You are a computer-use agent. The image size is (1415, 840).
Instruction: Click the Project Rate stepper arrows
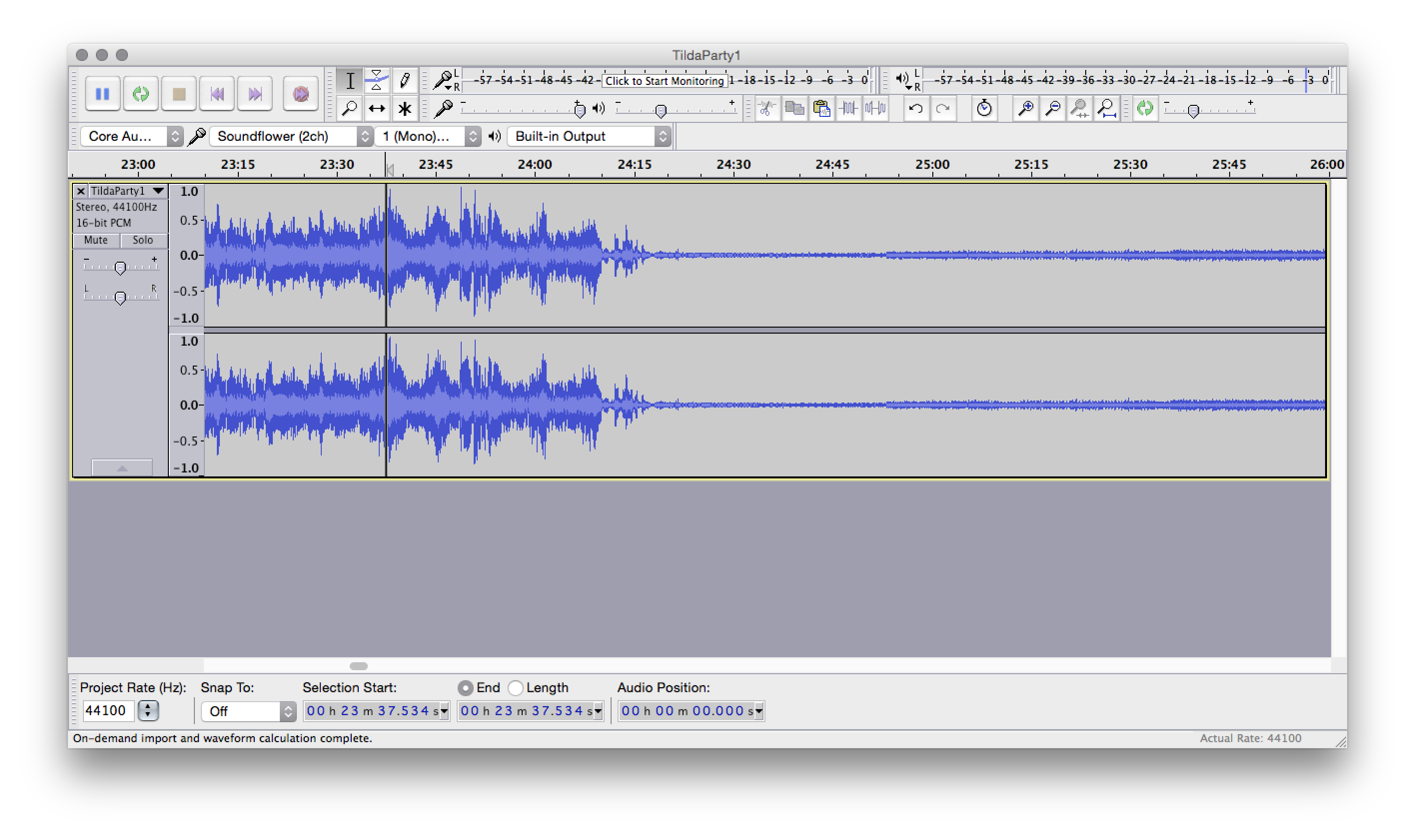[148, 710]
